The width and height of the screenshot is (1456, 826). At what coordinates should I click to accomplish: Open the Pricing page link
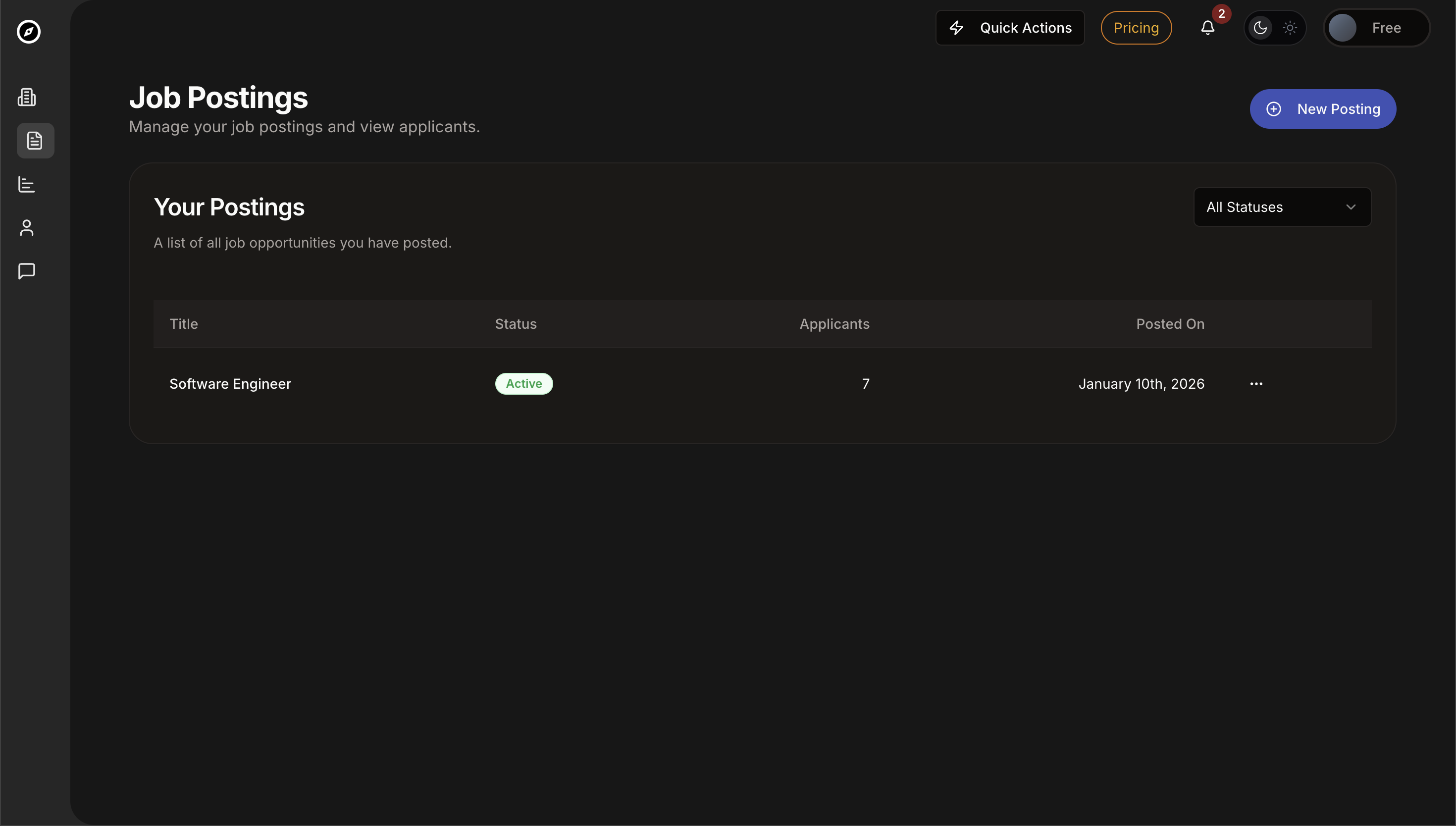point(1136,28)
